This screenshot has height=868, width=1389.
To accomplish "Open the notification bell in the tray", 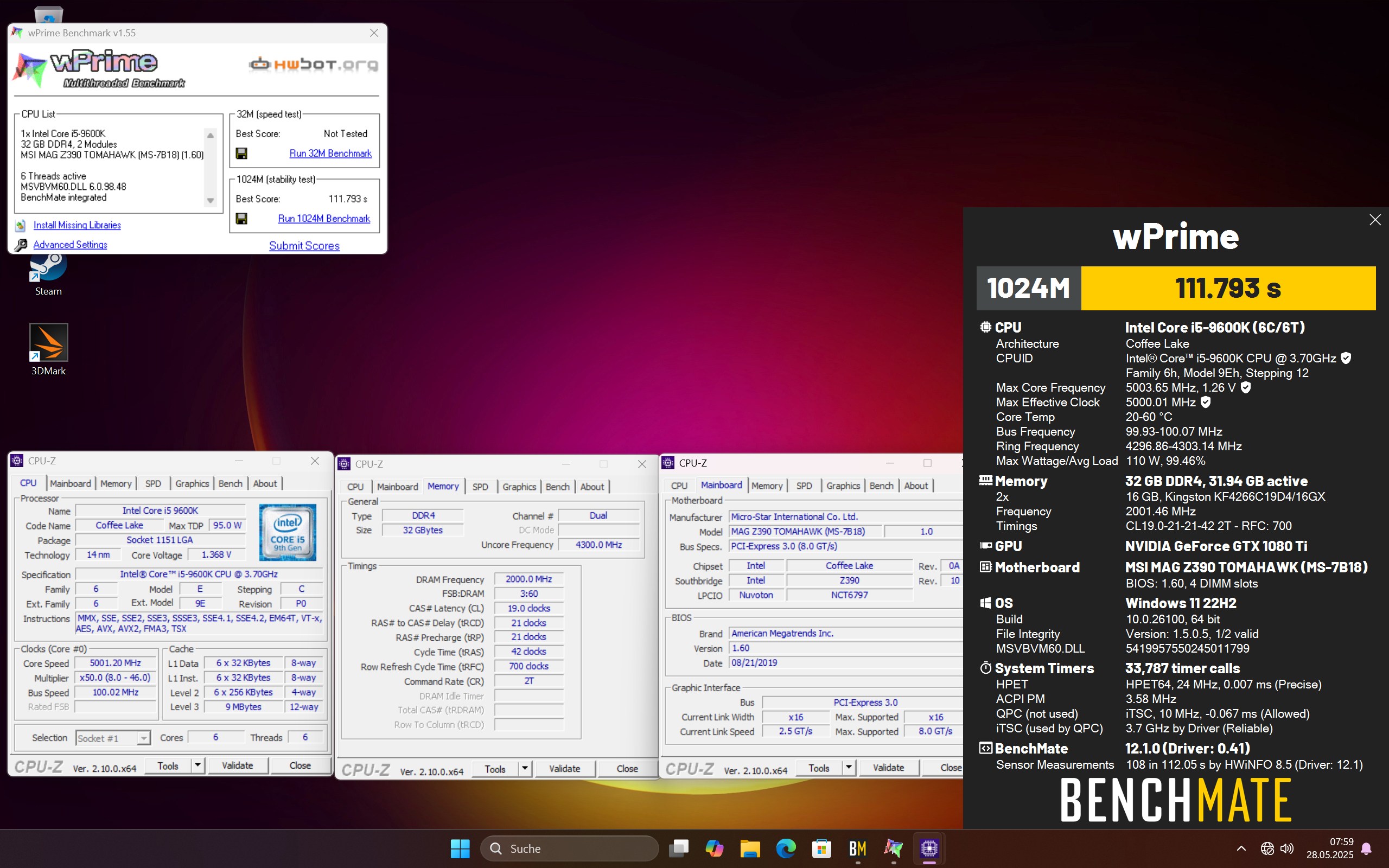I will coord(1367,848).
